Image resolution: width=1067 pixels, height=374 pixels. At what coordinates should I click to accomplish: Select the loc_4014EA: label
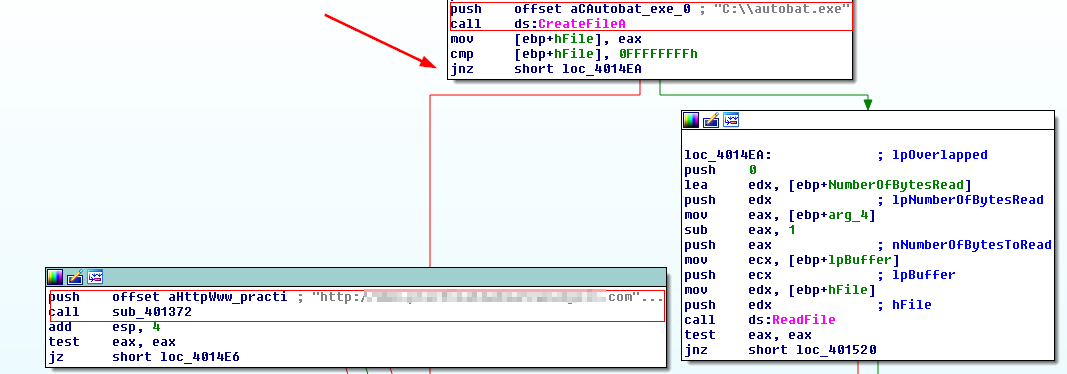click(728, 155)
